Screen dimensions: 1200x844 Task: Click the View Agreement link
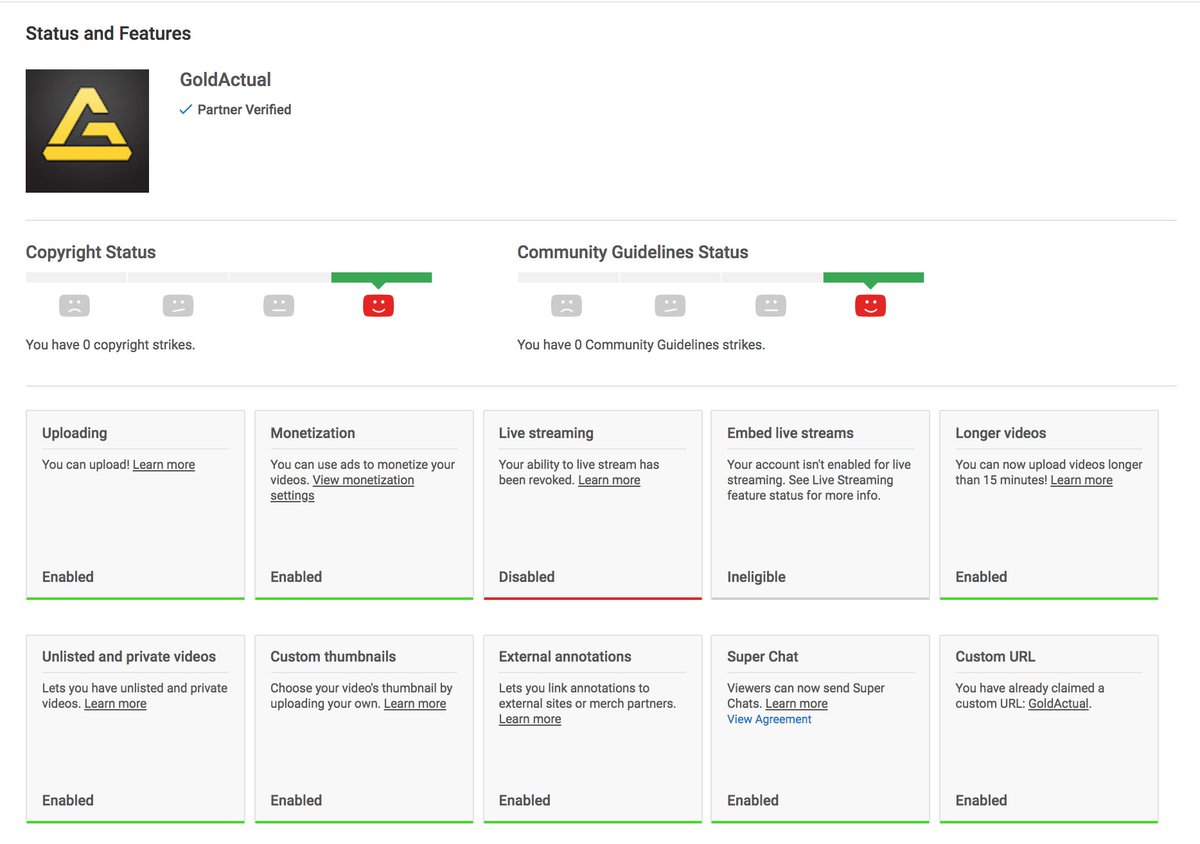tap(769, 719)
